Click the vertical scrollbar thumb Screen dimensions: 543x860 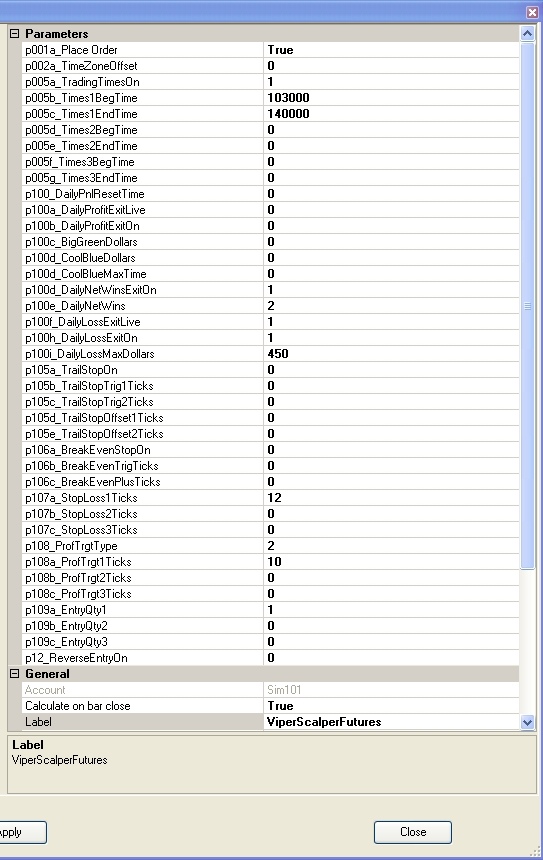pos(528,306)
